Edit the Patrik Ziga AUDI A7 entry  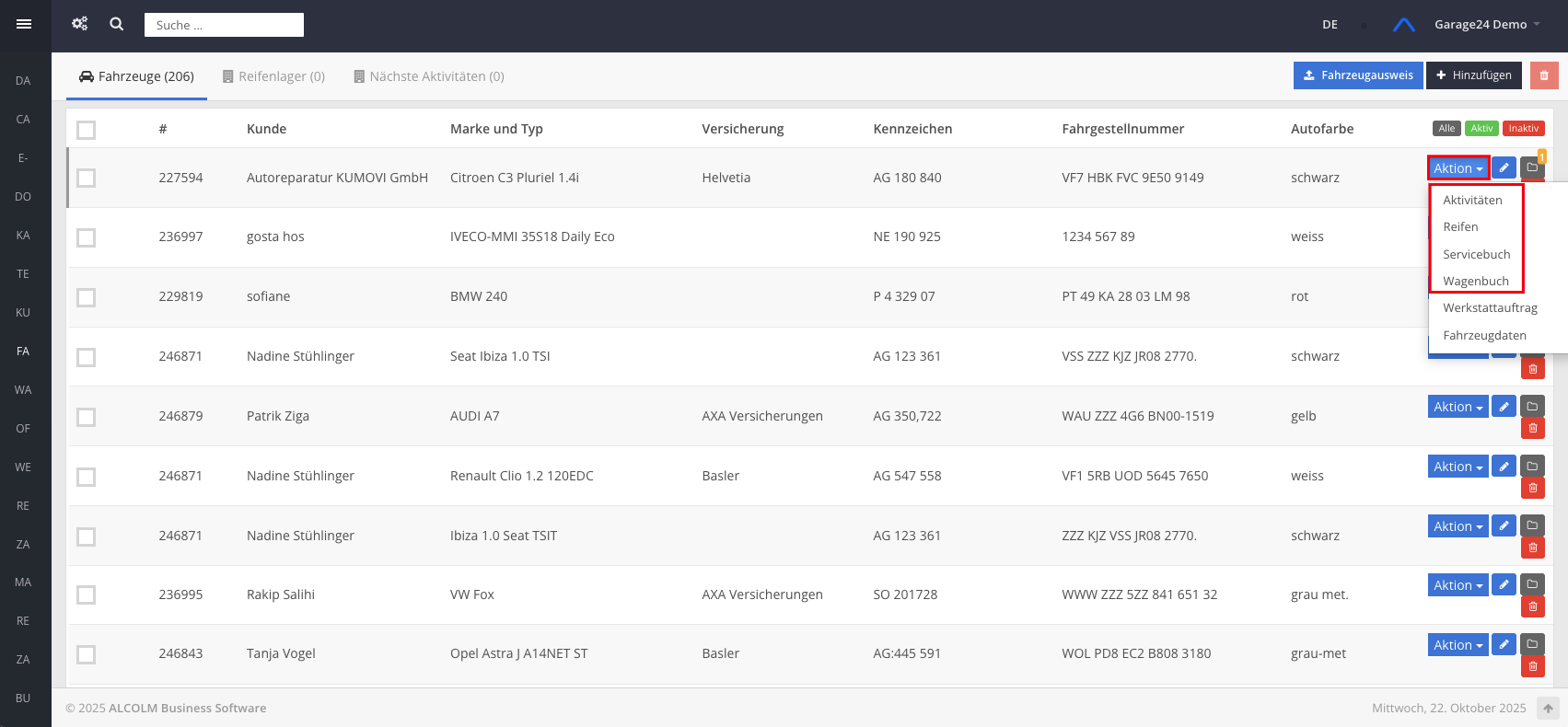(1504, 406)
